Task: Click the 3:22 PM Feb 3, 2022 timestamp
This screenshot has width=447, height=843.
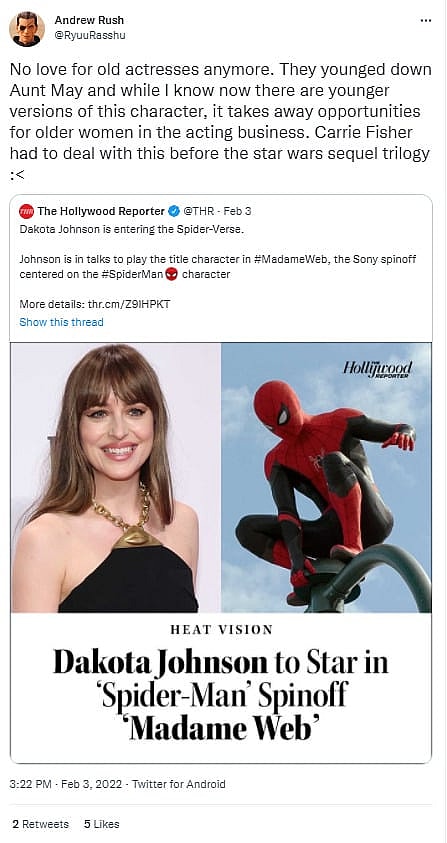Action: (x=66, y=784)
